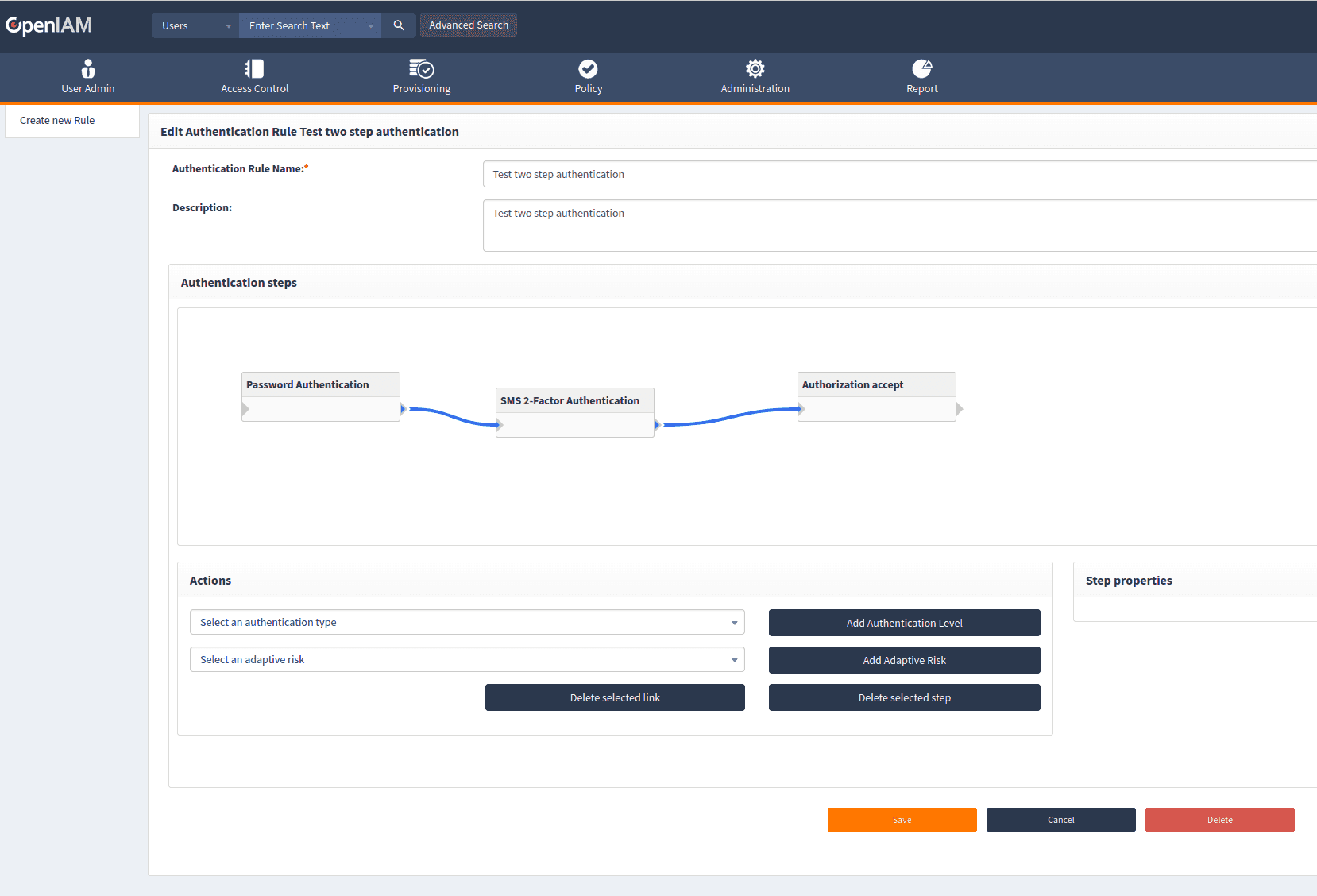The image size is (1317, 896).
Task: Select the Policy checkmark icon
Action: (588, 69)
